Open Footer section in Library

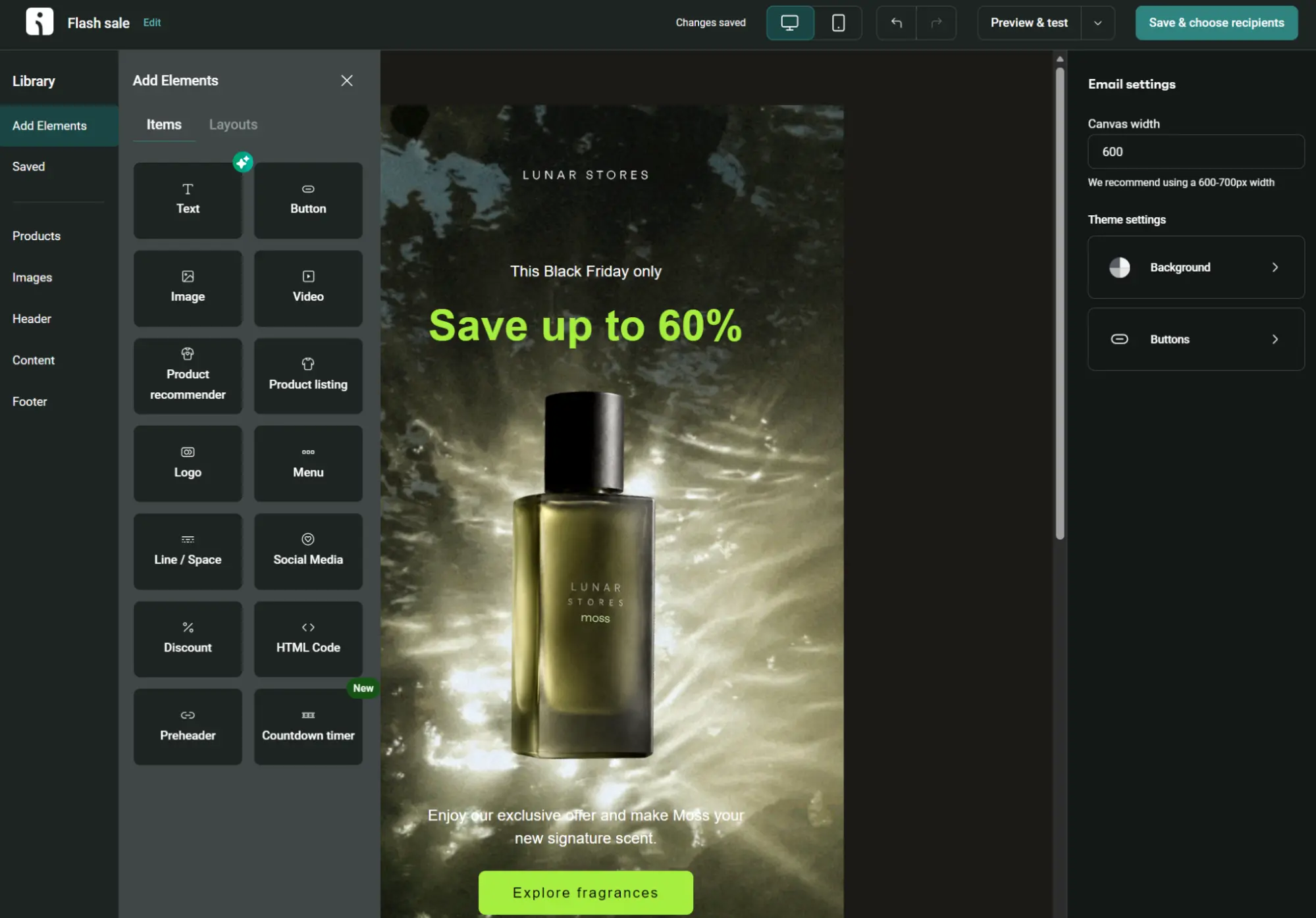30,401
